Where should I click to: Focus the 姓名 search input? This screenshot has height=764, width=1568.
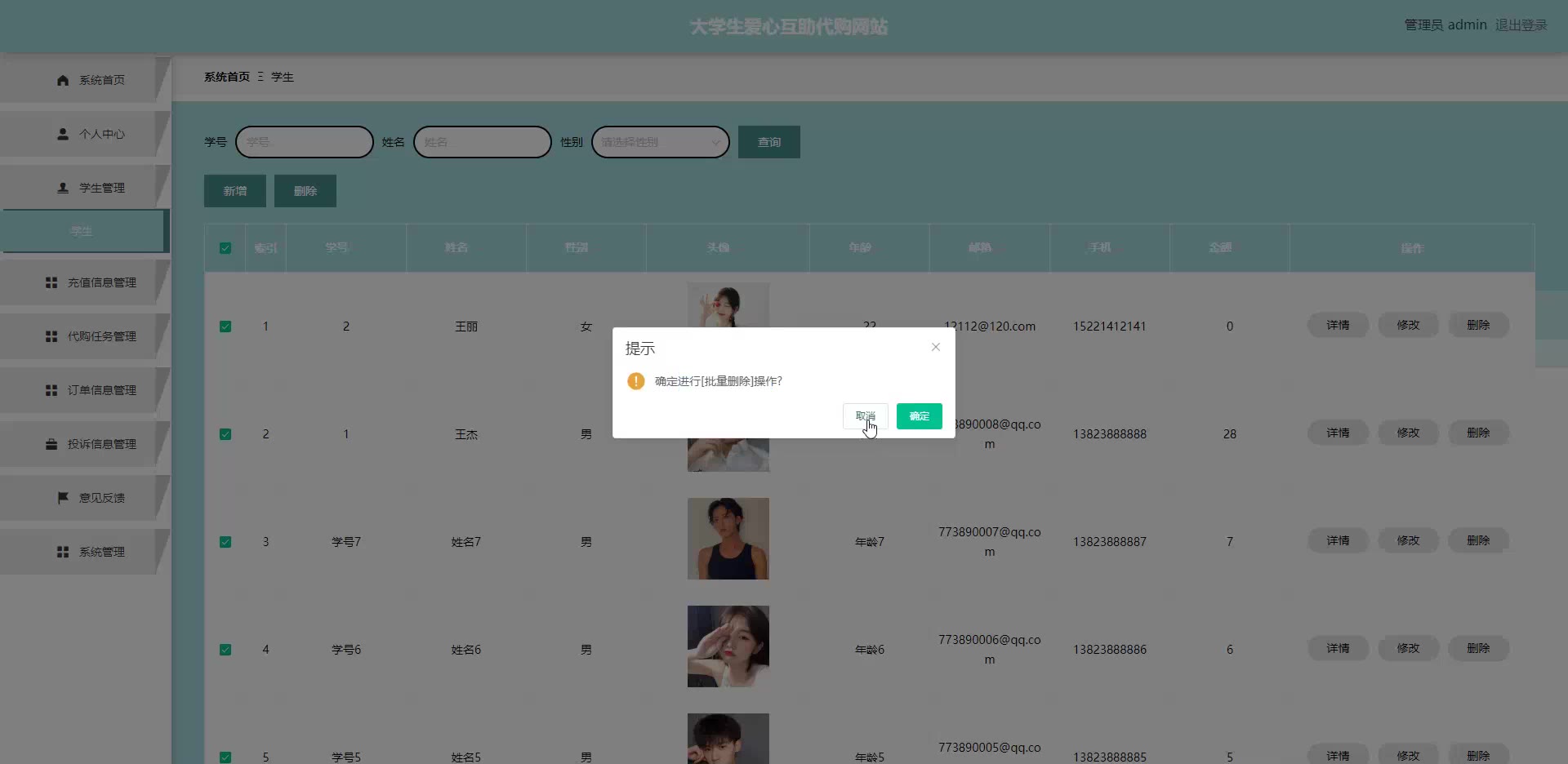[x=483, y=142]
